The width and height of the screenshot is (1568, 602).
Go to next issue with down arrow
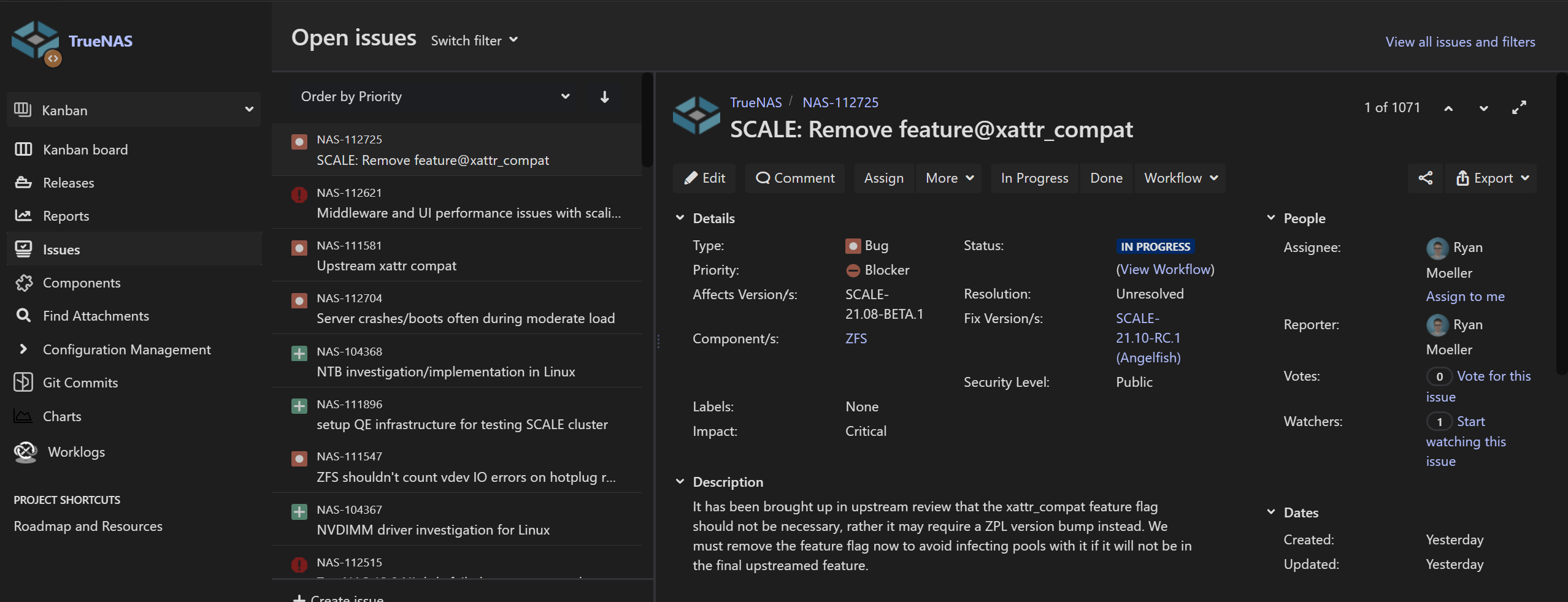tap(1483, 109)
